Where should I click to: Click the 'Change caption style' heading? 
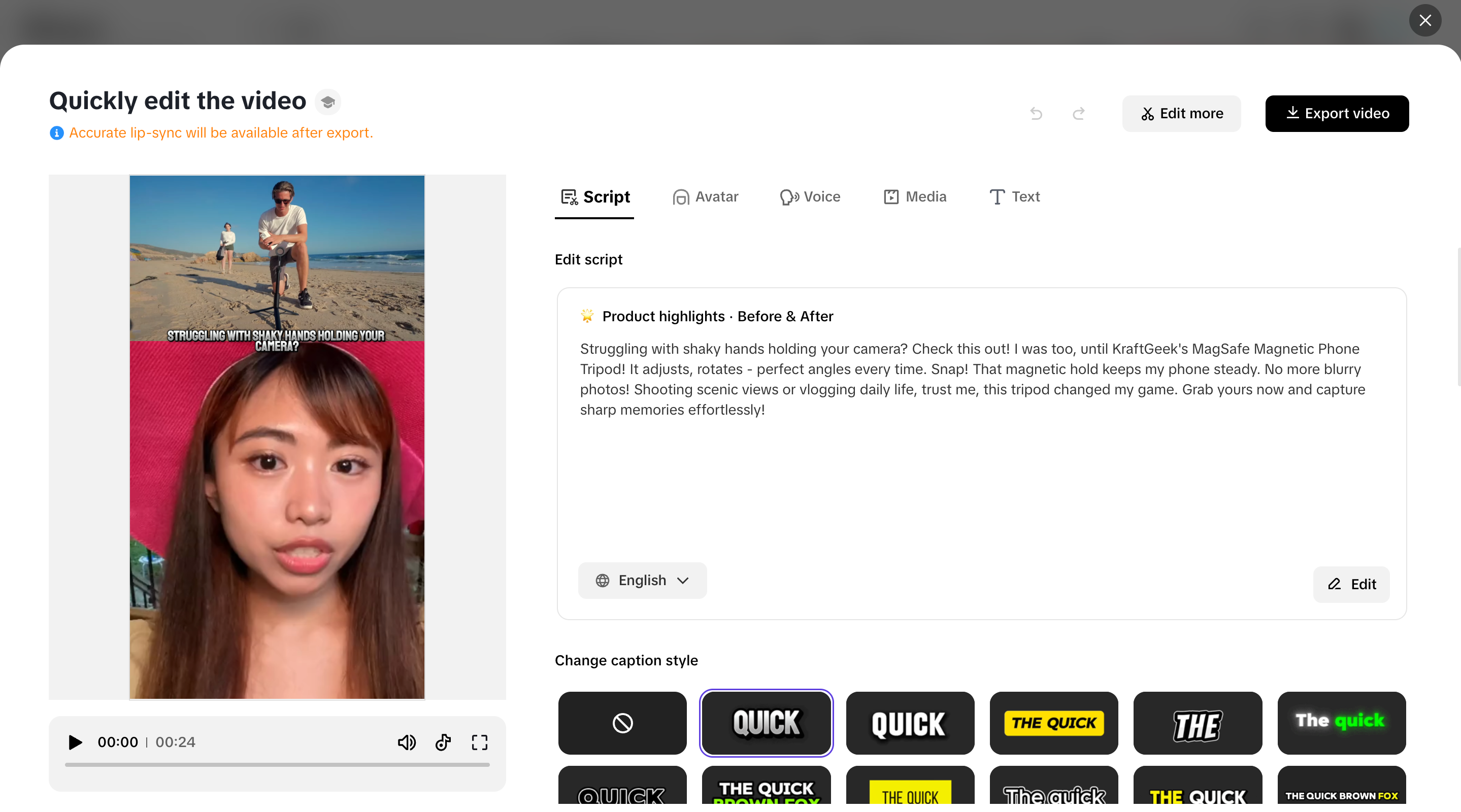pos(626,661)
